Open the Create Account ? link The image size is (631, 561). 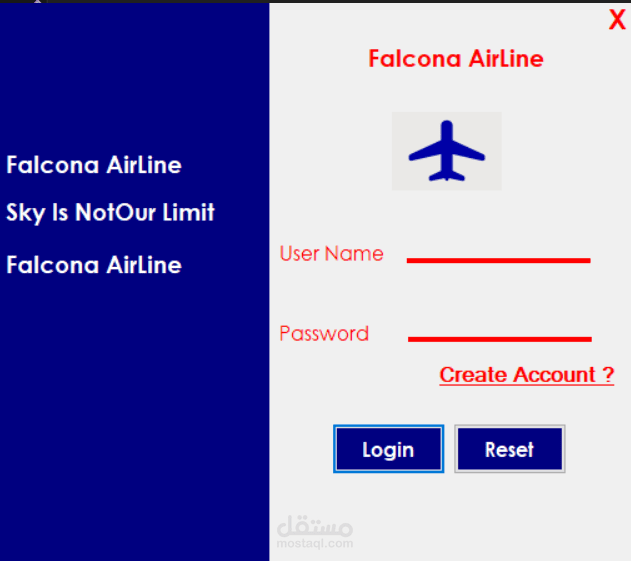pyautogui.click(x=526, y=375)
